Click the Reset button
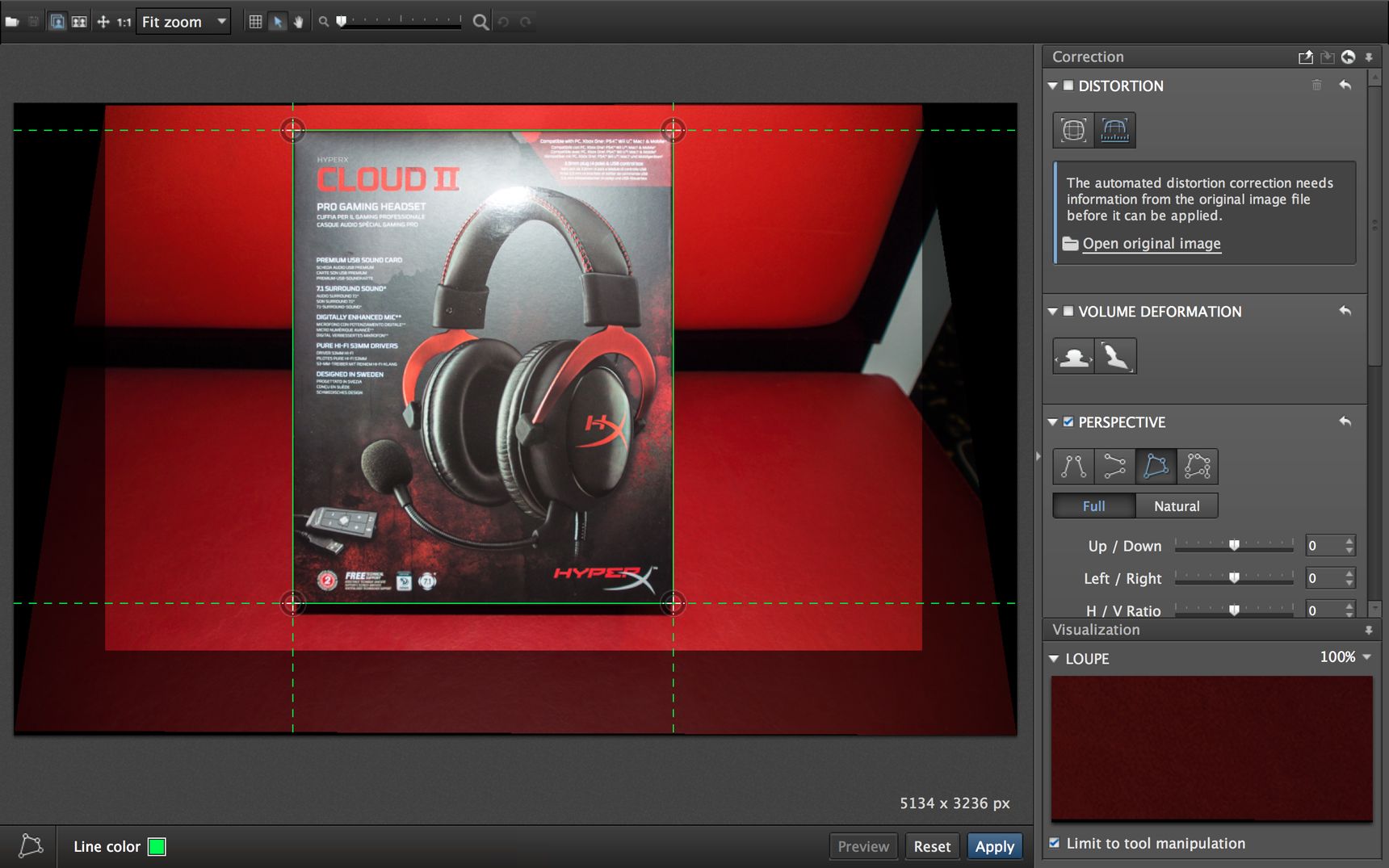 coord(932,846)
